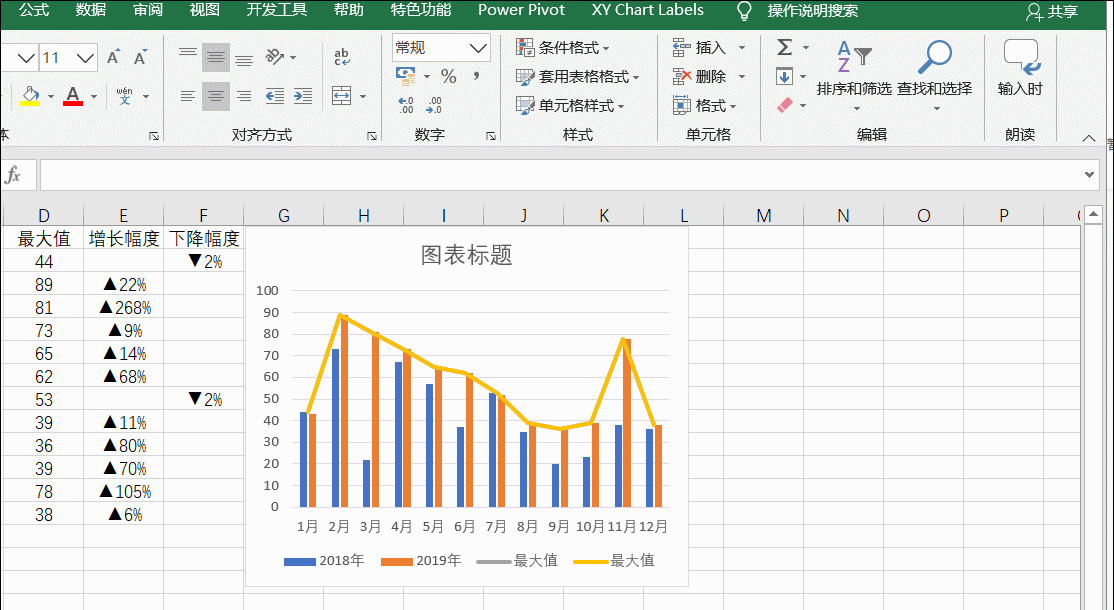This screenshot has width=1114, height=610.
Task: Apply percent style format
Action: pos(448,76)
